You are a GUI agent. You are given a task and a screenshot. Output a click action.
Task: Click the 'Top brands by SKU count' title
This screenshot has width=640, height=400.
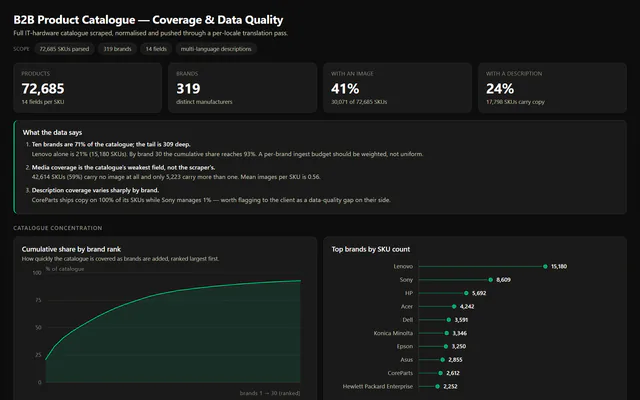pyautogui.click(x=371, y=249)
